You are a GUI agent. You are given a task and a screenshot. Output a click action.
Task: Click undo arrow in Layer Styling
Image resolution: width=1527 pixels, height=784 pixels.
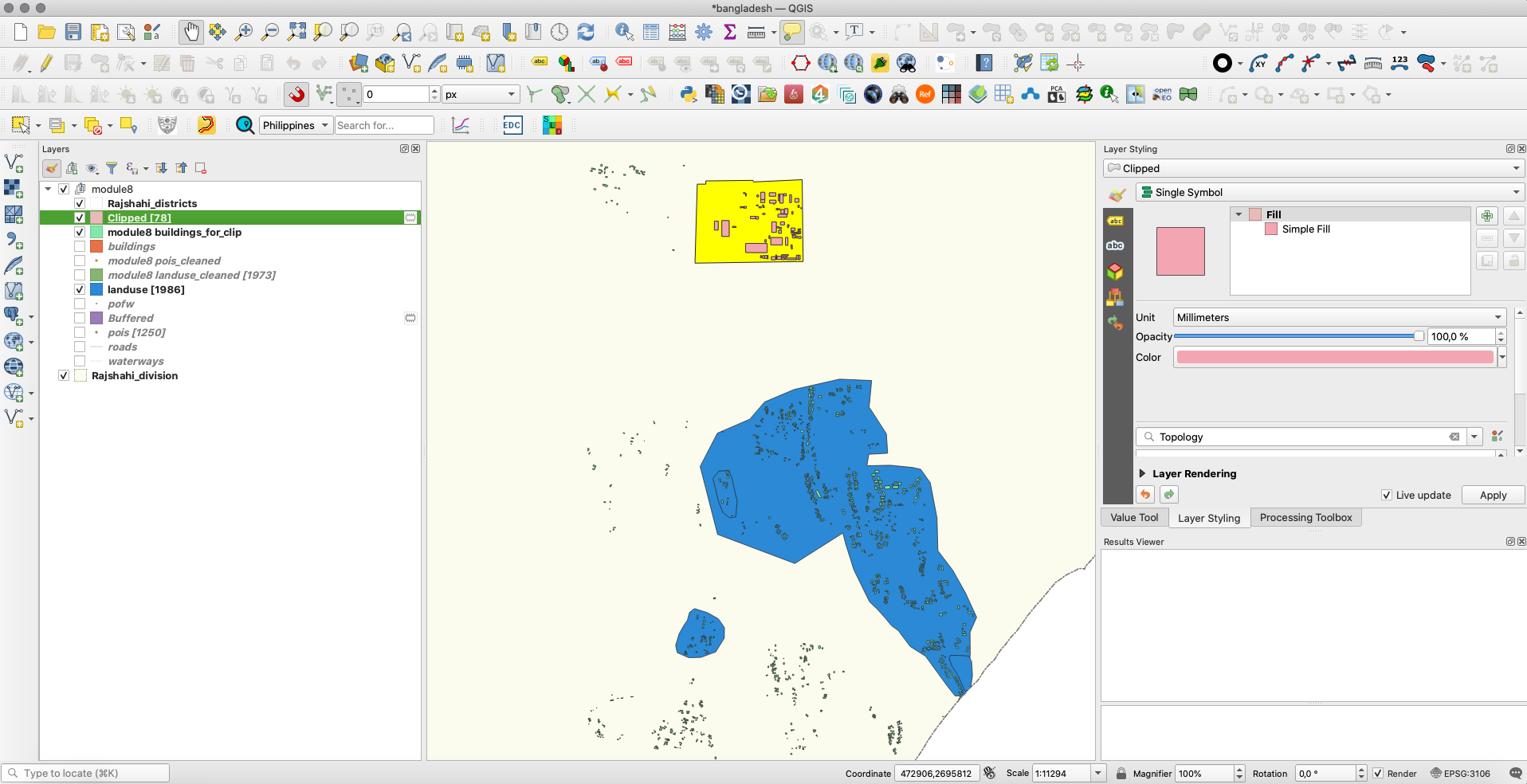tap(1145, 495)
